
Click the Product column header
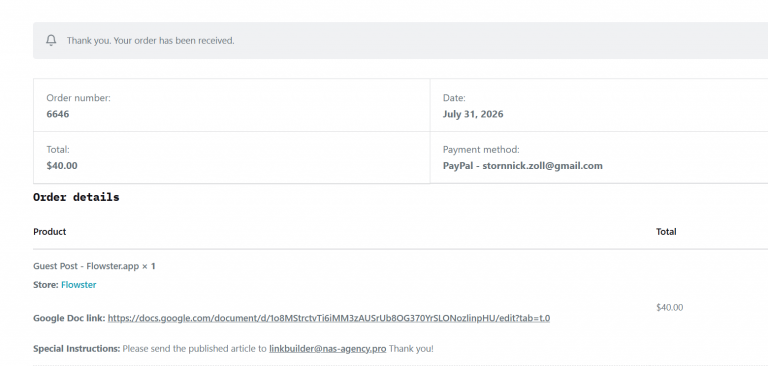pos(49,232)
